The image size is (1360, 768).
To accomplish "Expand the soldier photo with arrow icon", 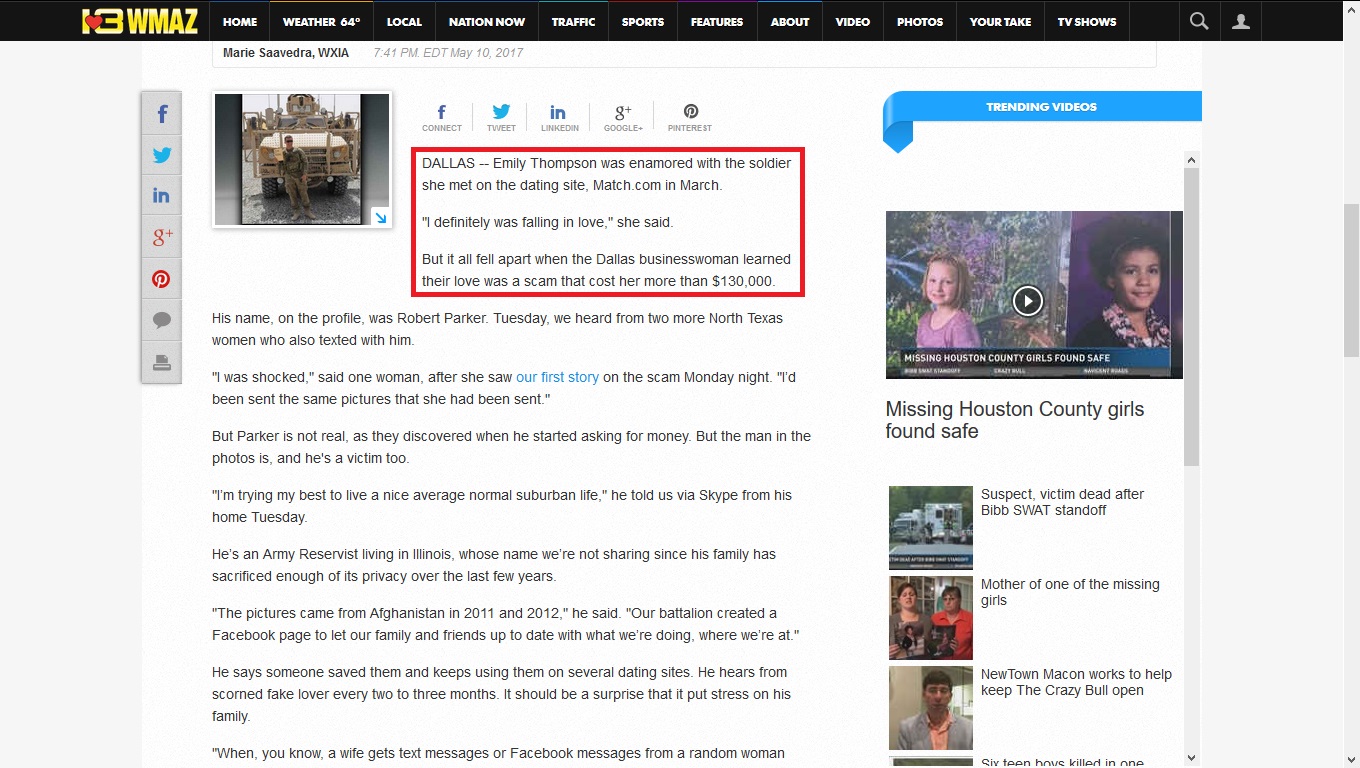I will pyautogui.click(x=380, y=216).
